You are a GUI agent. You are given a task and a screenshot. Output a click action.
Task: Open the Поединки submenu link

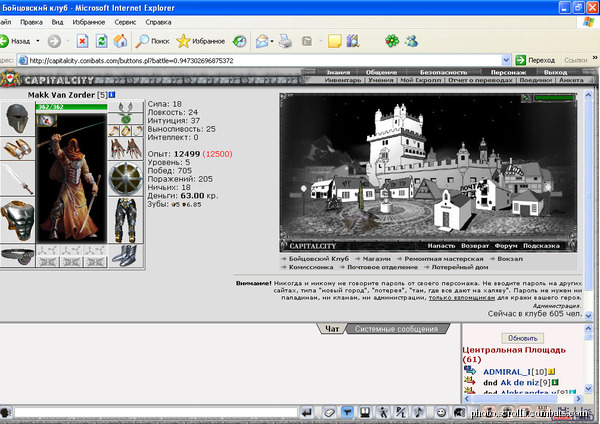coord(535,80)
